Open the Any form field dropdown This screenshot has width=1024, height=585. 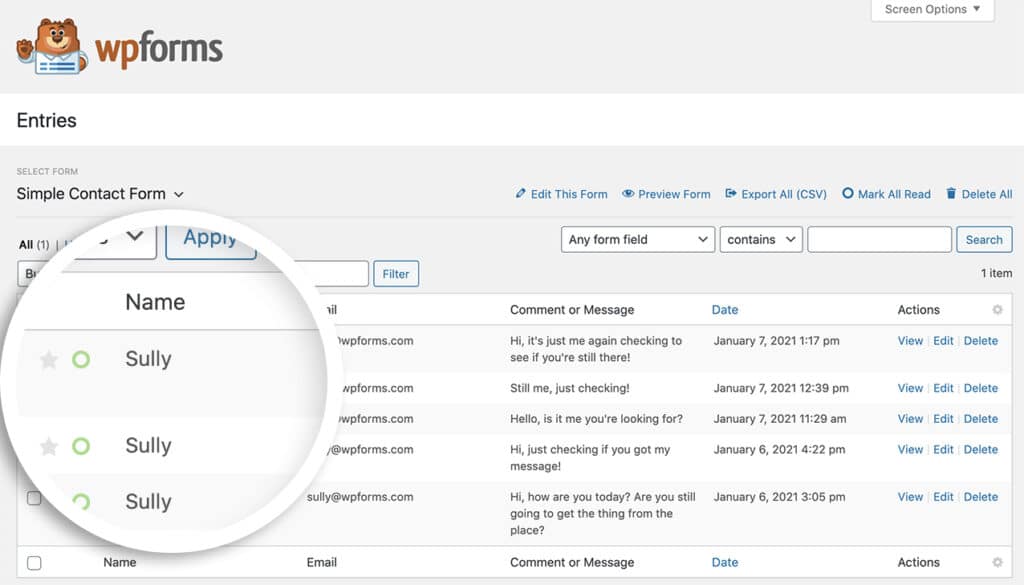(x=637, y=240)
